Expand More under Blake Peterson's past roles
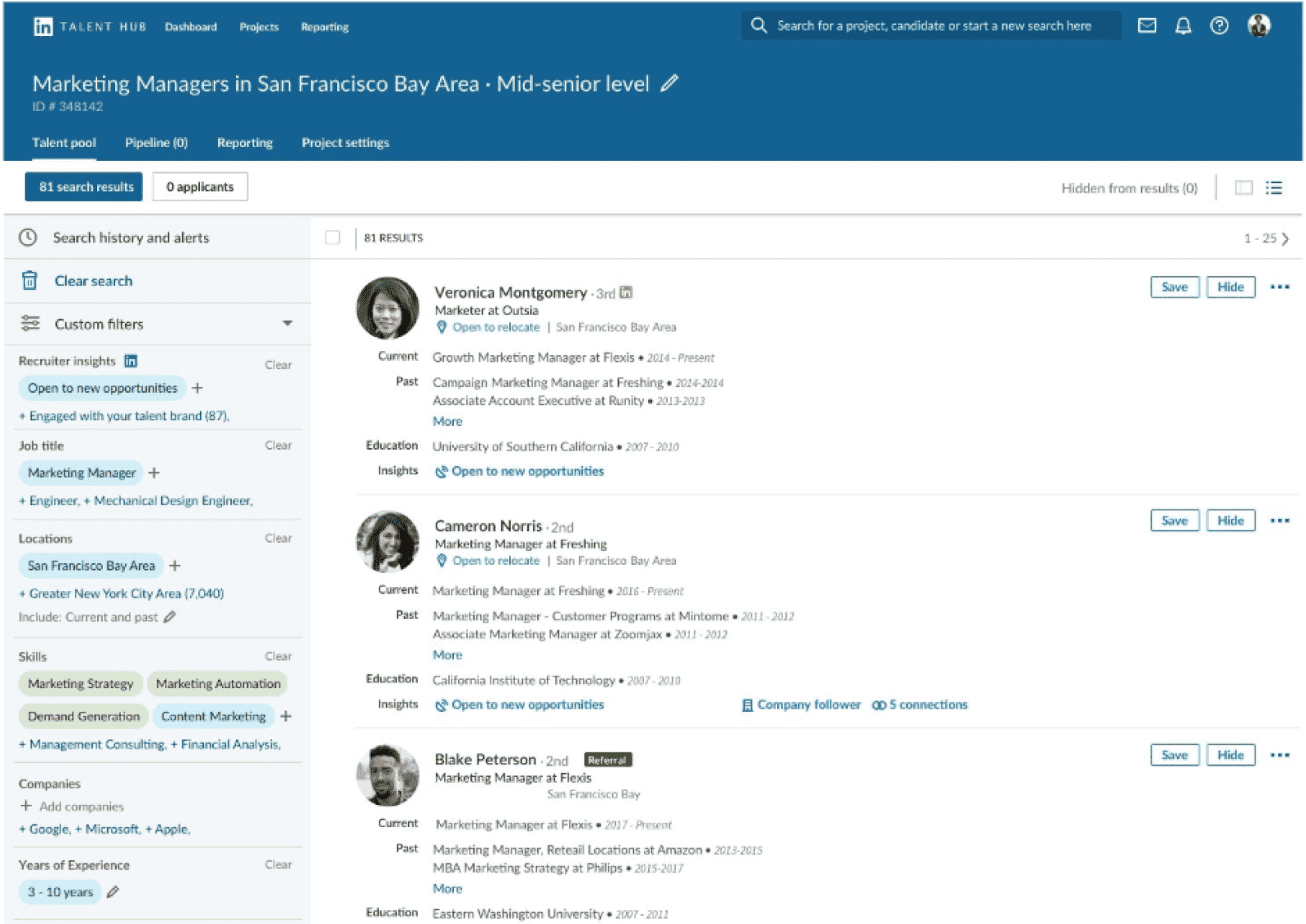Viewport: 1306px width, 924px height. point(447,888)
